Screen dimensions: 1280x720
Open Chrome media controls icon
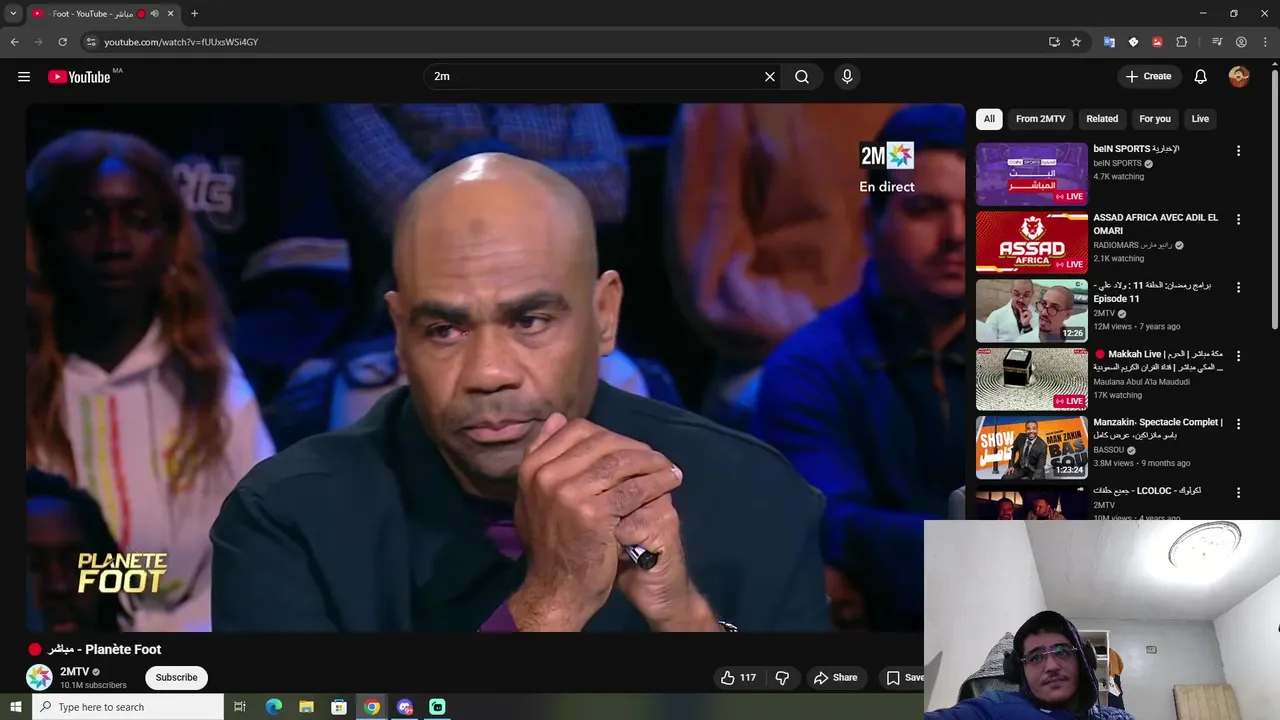[x=1217, y=42]
